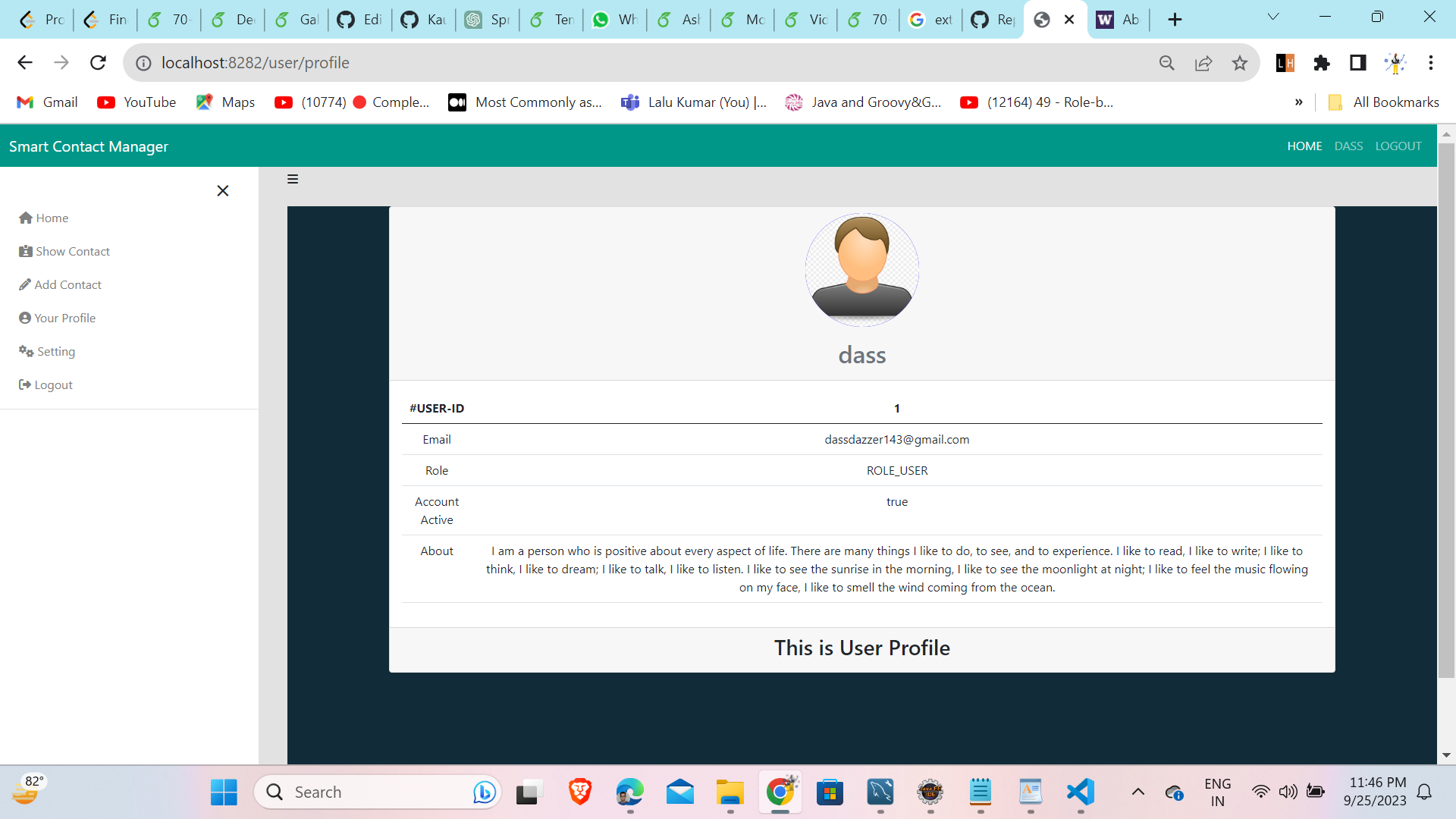
Task: Toggle the sidebar with the hamburger icon
Action: 293,179
